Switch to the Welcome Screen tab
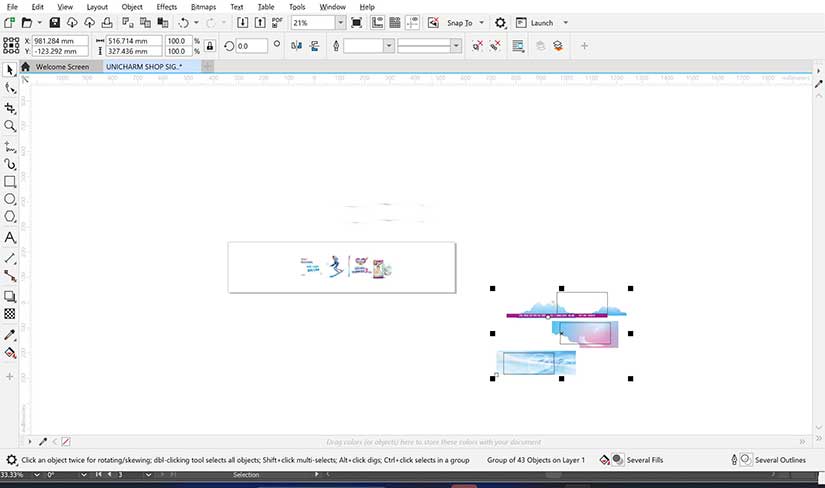 click(x=62, y=67)
